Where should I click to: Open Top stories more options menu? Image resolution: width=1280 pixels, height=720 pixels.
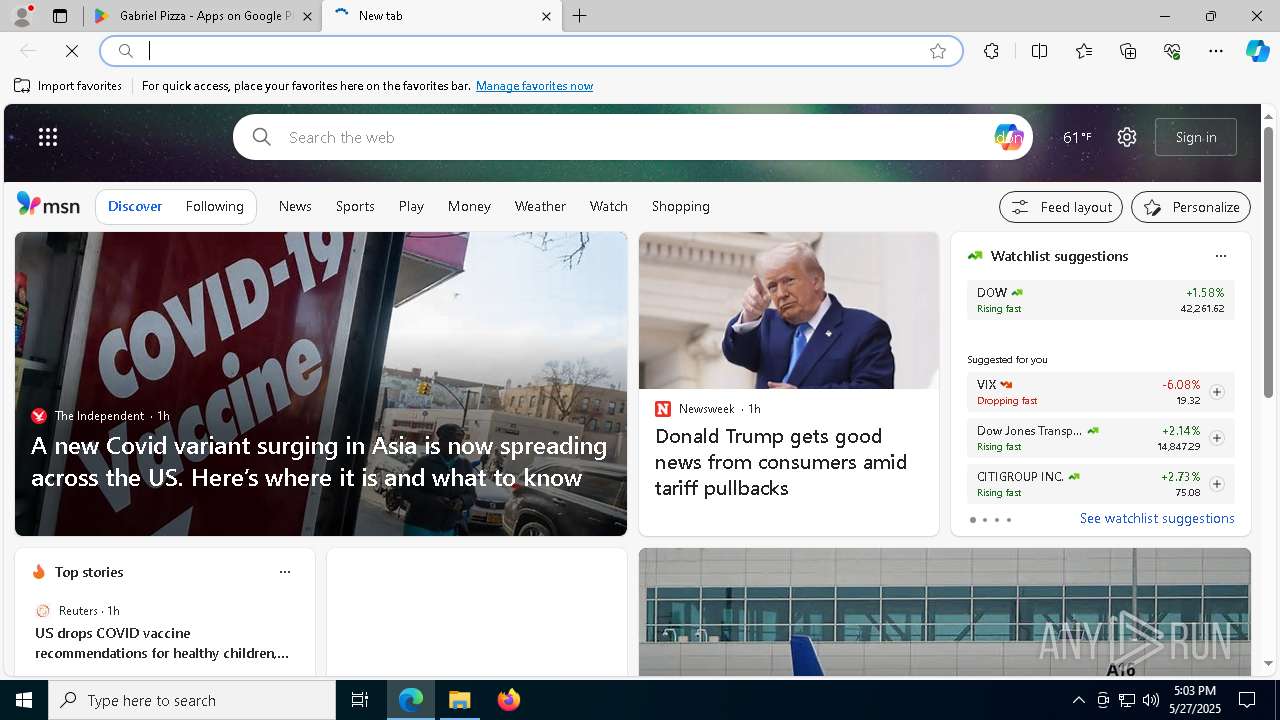click(285, 572)
